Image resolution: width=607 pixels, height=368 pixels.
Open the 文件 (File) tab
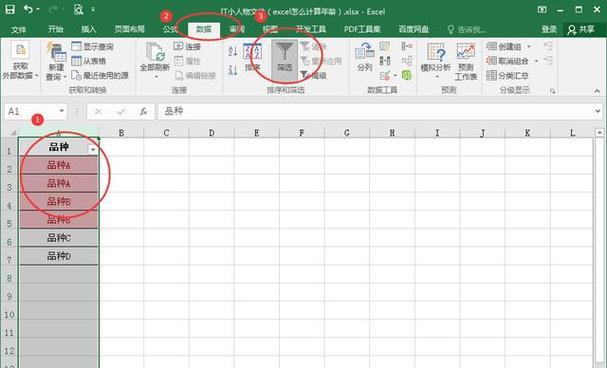click(19, 29)
